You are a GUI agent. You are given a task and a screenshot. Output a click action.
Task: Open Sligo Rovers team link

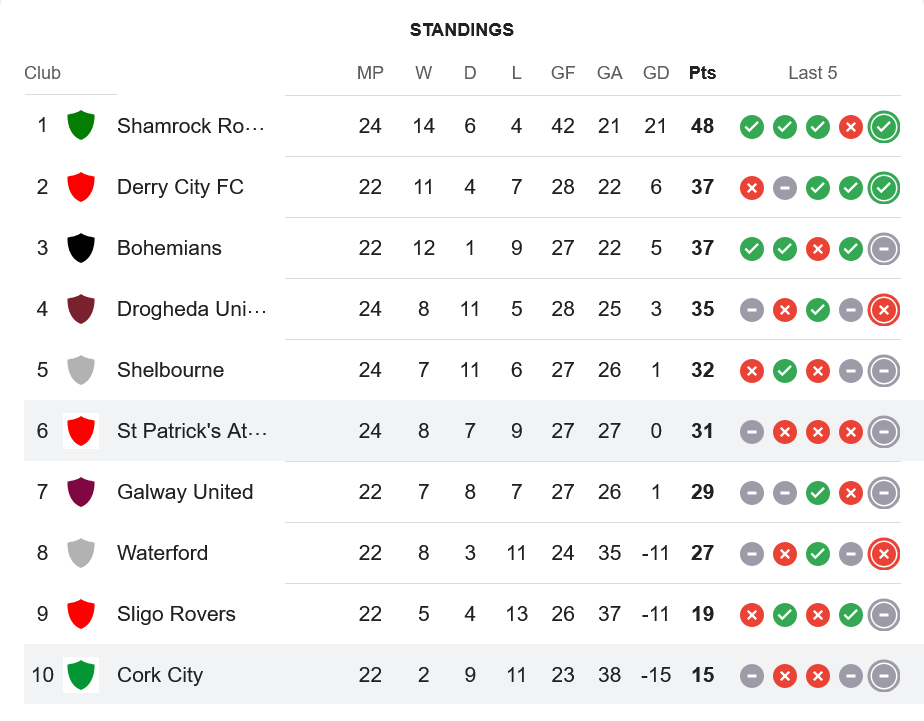click(x=176, y=614)
